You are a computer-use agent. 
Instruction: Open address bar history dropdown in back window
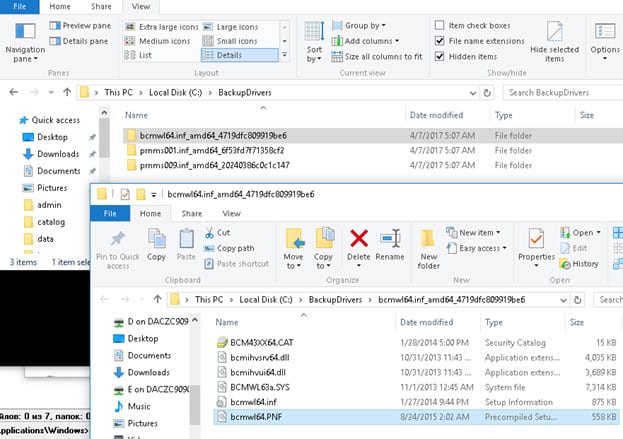473,93
